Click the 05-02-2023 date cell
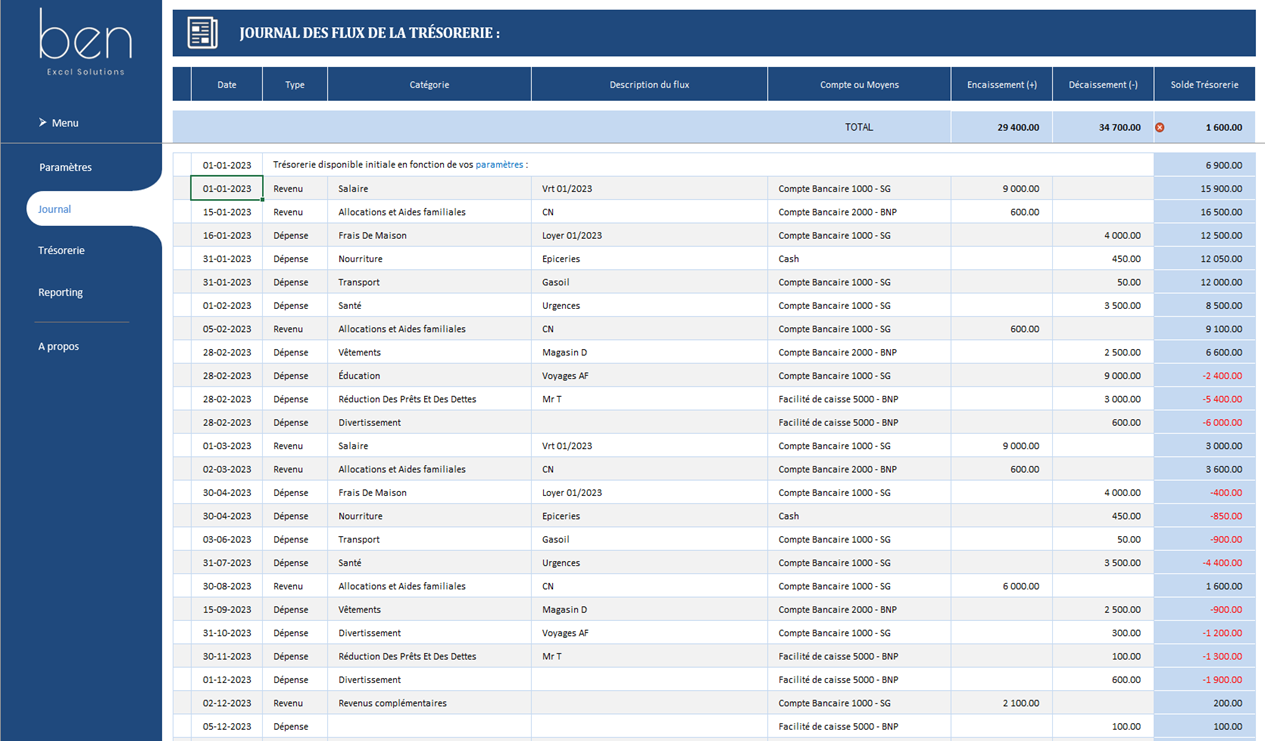Image resolution: width=1265 pixels, height=741 pixels. (x=227, y=328)
